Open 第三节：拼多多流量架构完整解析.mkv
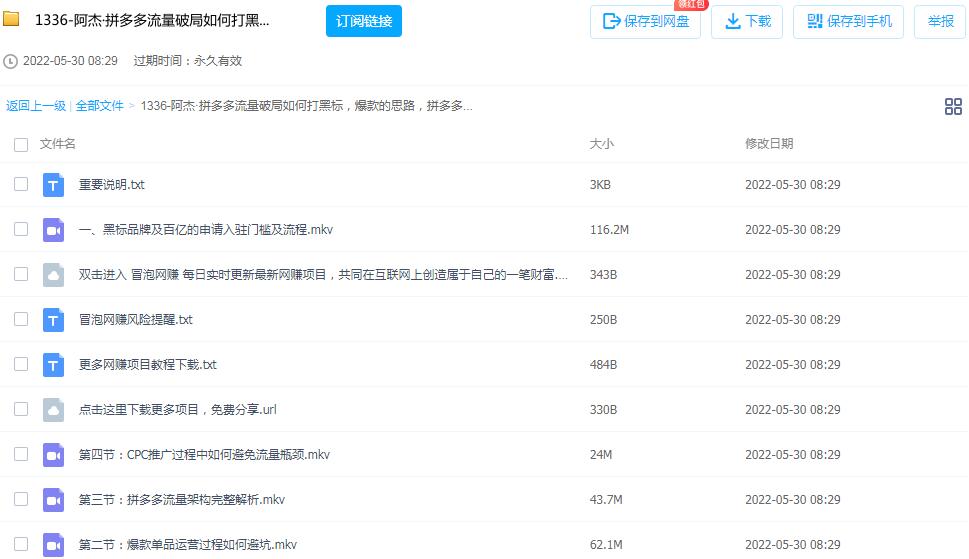 pyautogui.click(x=182, y=500)
